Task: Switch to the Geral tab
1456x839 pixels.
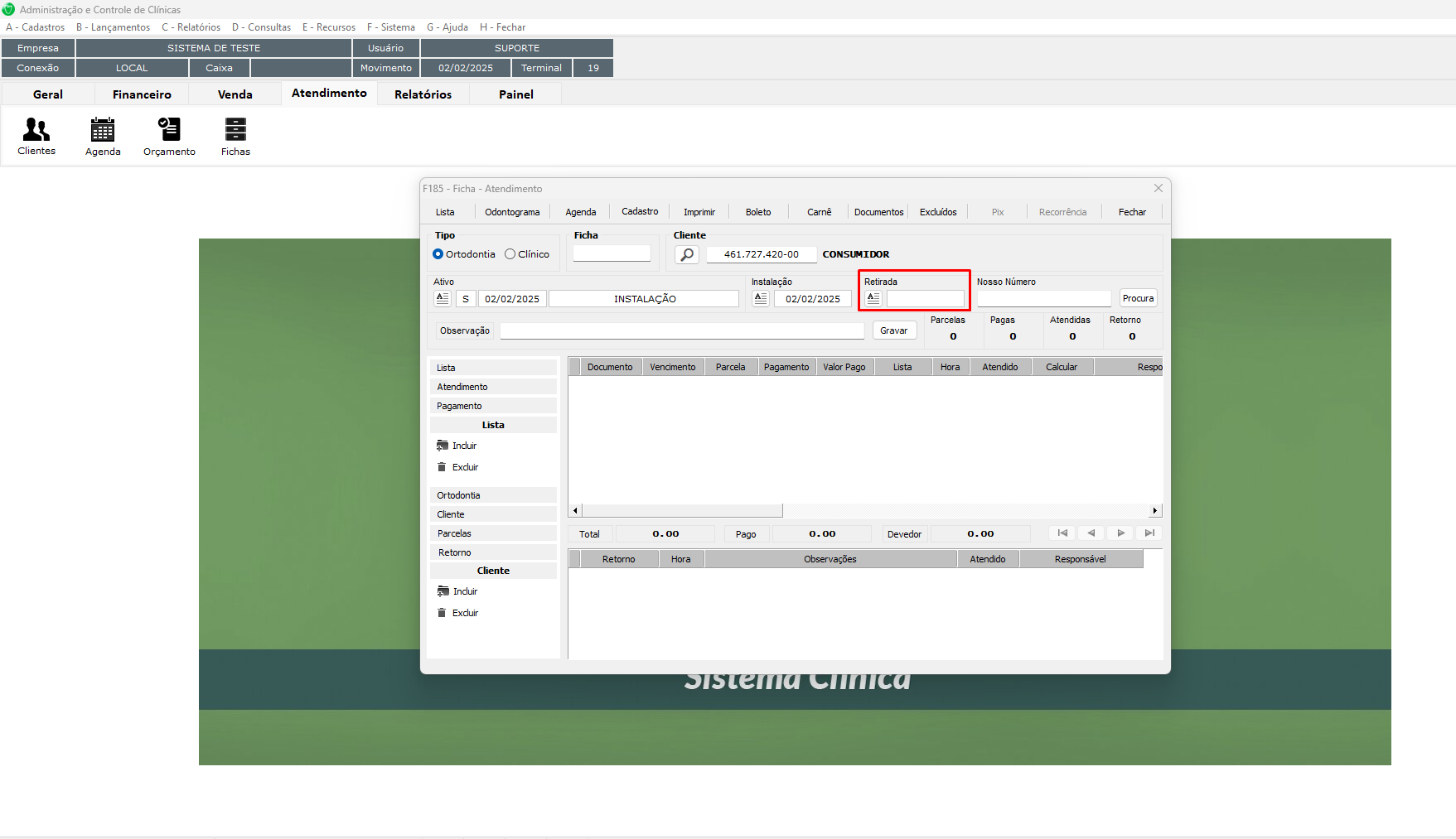Action: [48, 94]
